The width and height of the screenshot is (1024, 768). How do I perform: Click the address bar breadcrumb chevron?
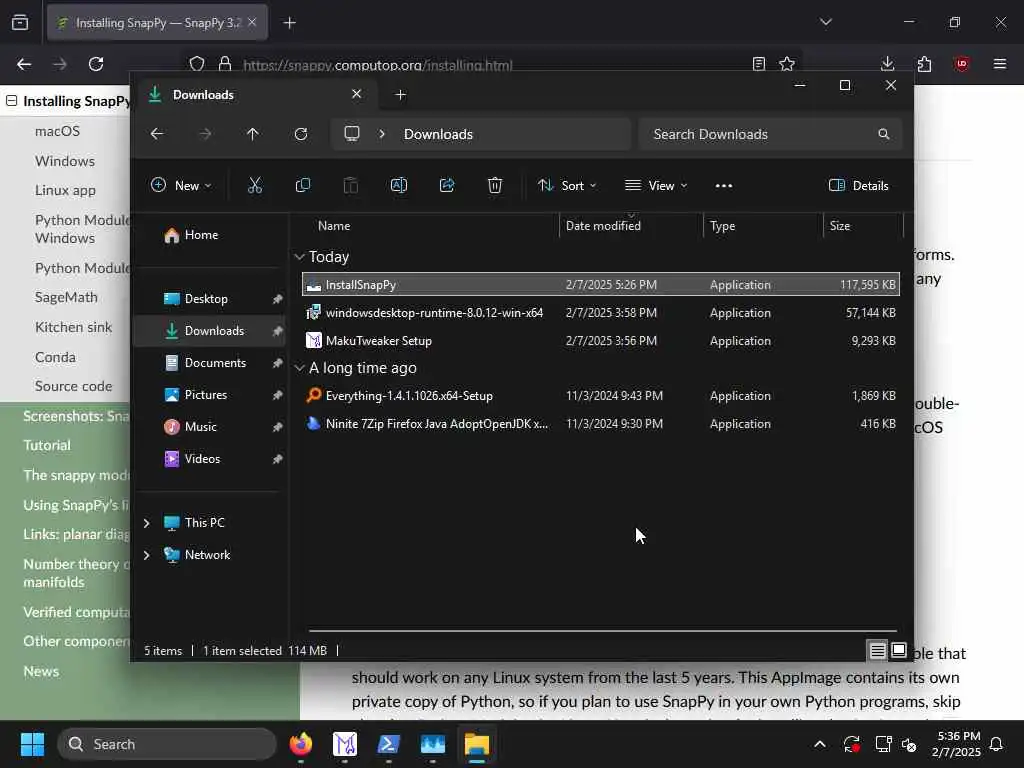point(382,134)
